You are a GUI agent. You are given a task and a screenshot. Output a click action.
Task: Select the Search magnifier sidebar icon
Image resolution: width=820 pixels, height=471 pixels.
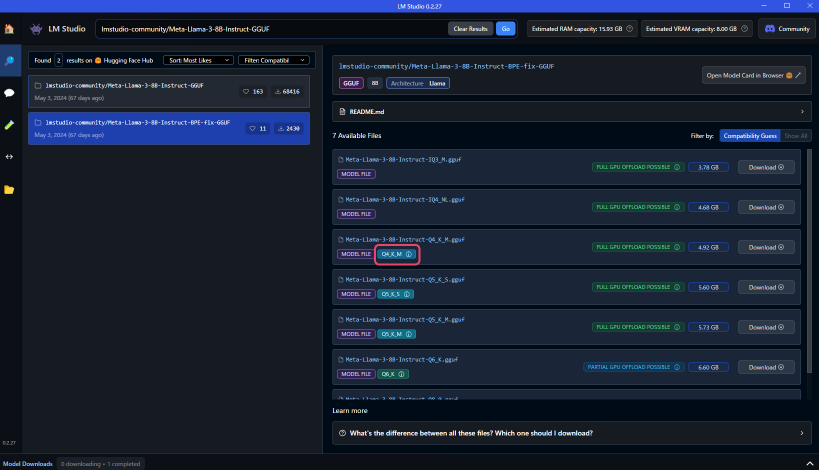click(x=9, y=61)
